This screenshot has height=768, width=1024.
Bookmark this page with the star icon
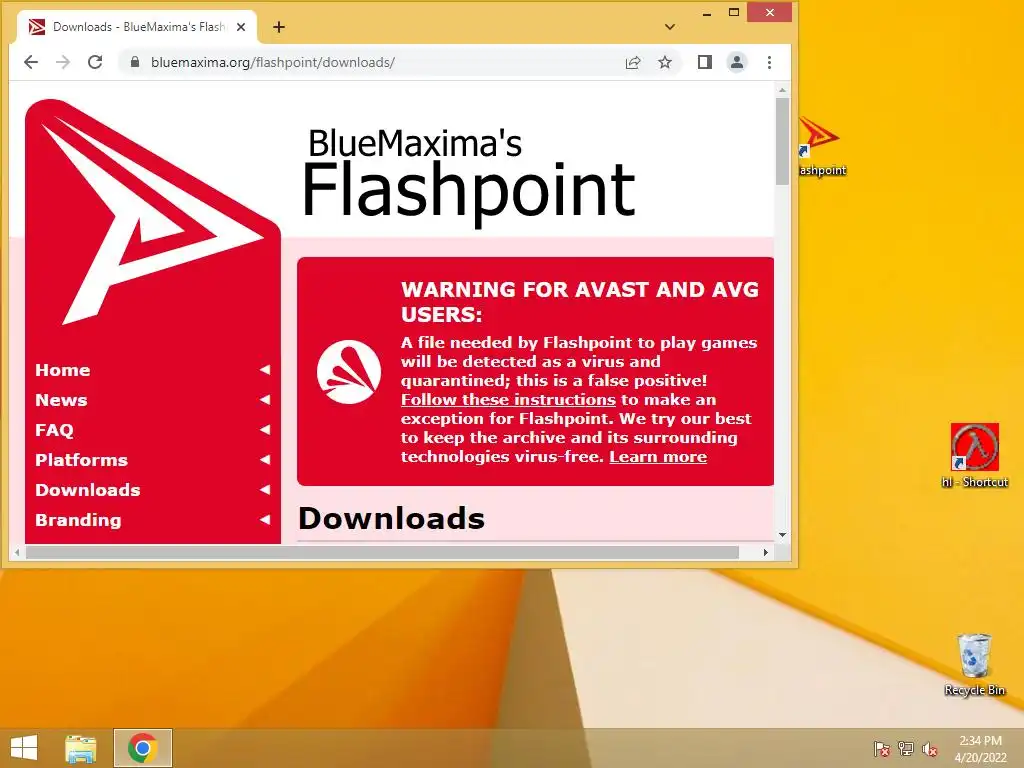point(665,62)
